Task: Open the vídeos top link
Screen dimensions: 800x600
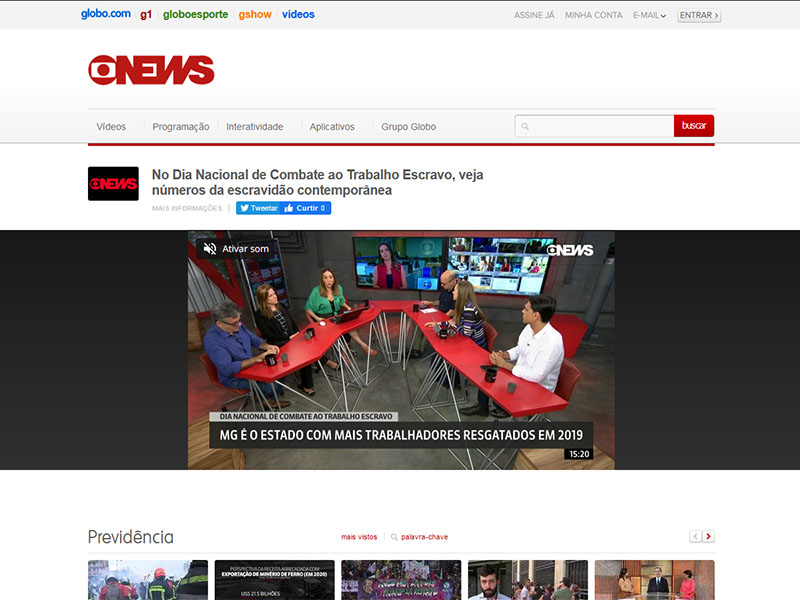Action: pos(298,15)
